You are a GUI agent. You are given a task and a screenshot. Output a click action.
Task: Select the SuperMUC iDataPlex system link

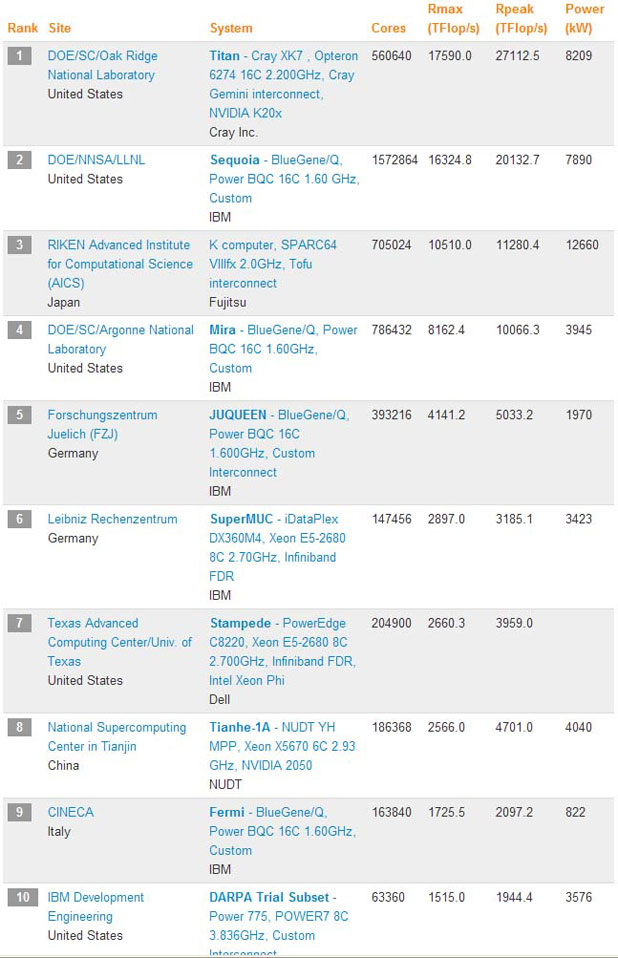pyautogui.click(x=277, y=547)
